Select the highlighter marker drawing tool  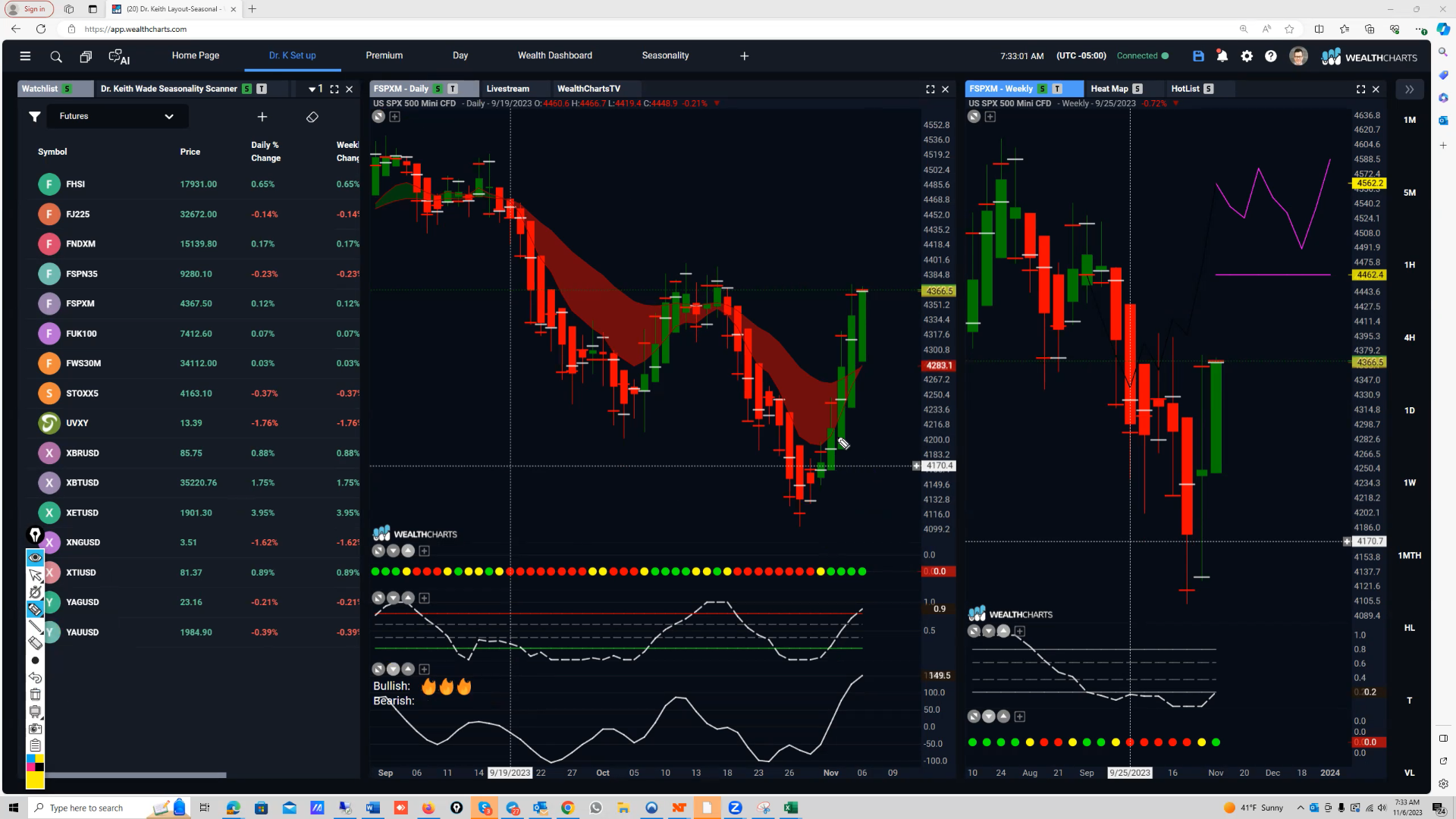pyautogui.click(x=35, y=610)
